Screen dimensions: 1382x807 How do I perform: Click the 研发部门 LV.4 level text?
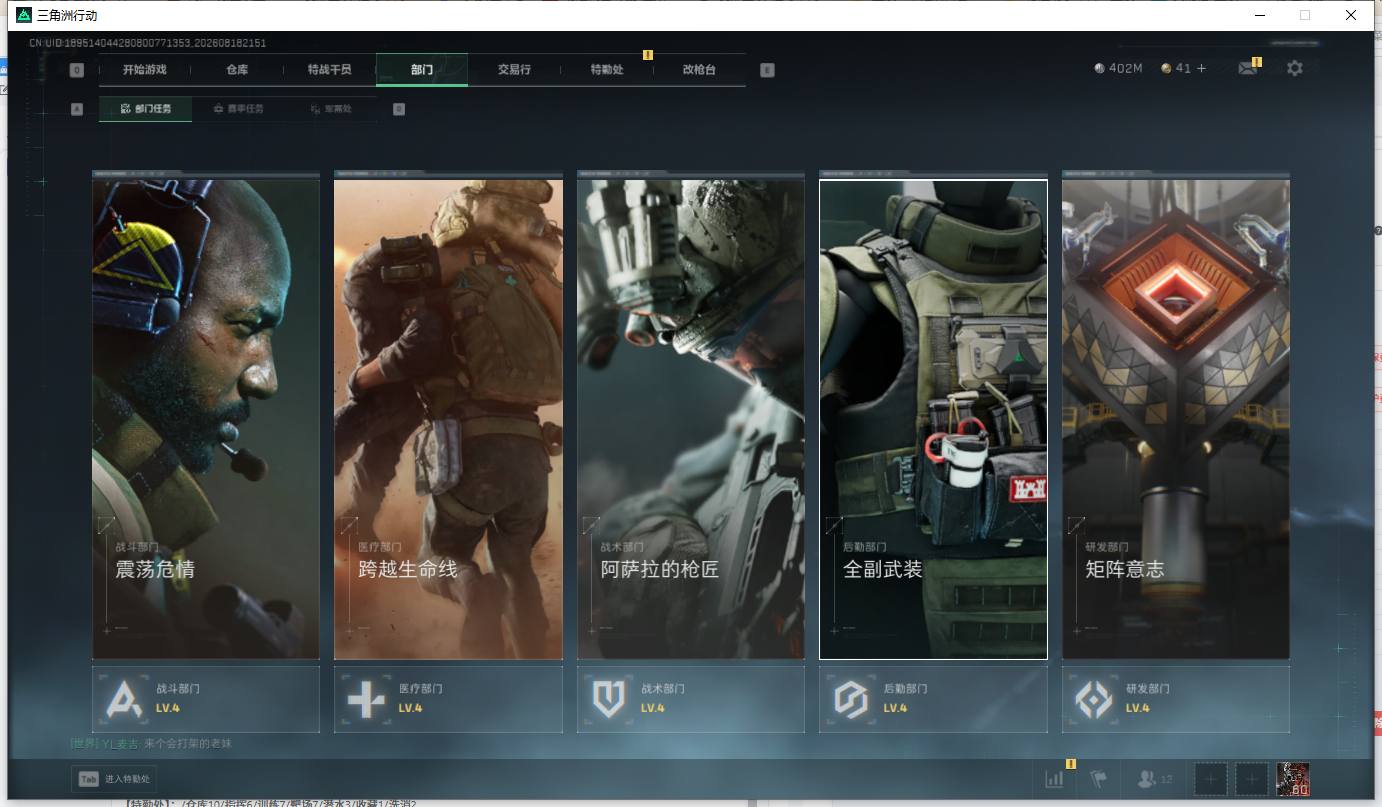pyautogui.click(x=1138, y=708)
